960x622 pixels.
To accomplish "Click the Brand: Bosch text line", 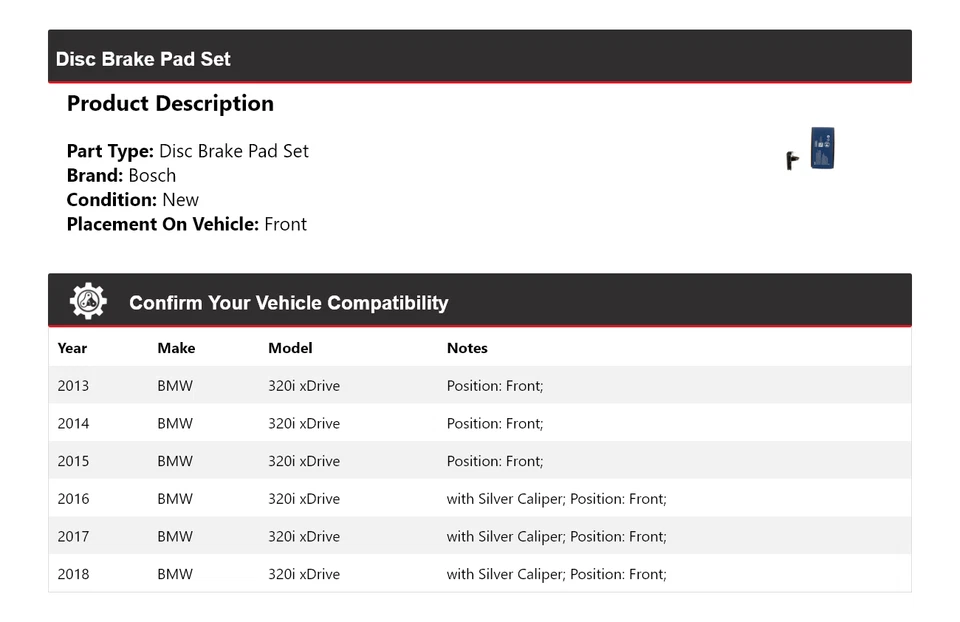I will (x=121, y=176).
